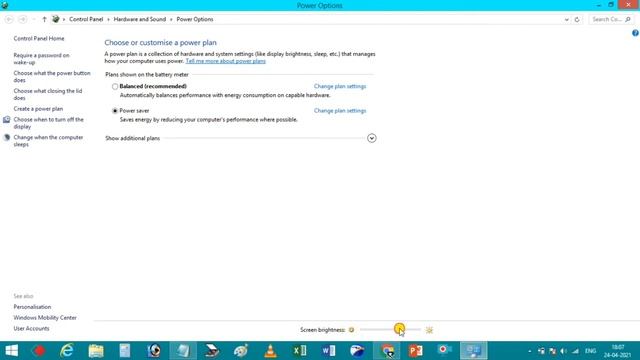This screenshot has width=640, height=360.
Task: Expand breadcrumb arrow after Control Panel
Action: tap(109, 19)
